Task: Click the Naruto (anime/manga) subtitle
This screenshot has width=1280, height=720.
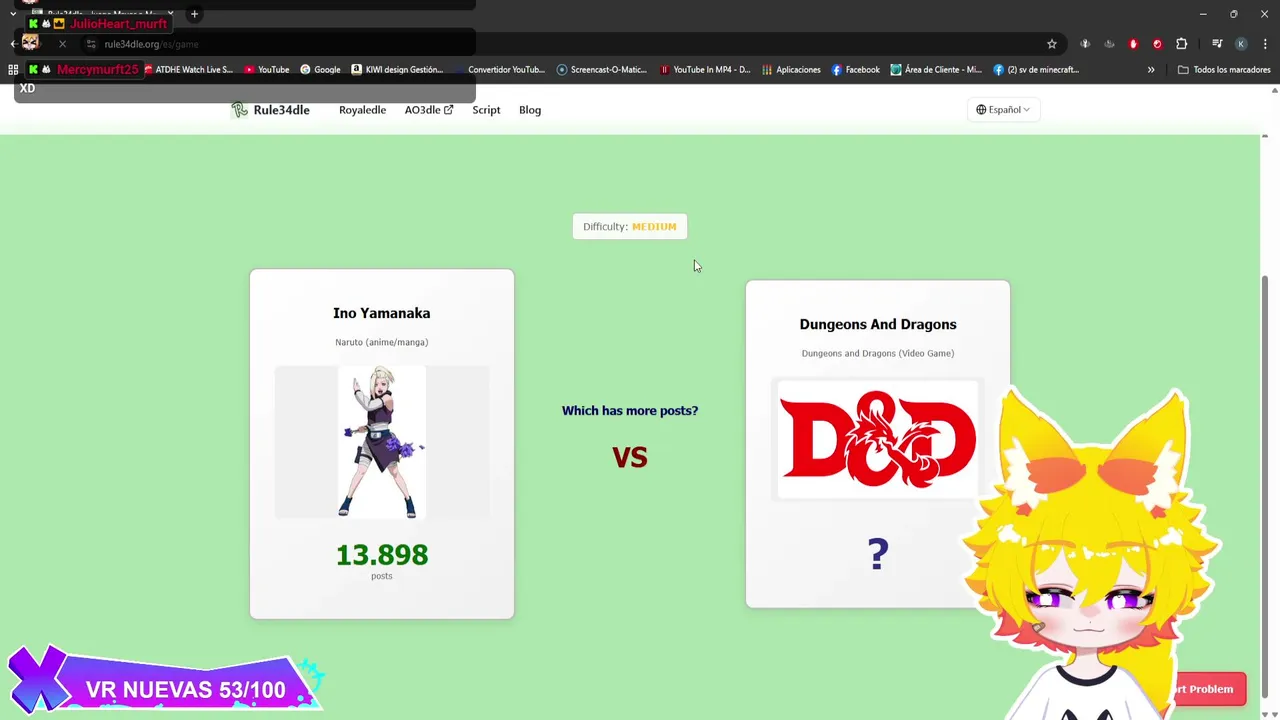Action: click(x=382, y=342)
